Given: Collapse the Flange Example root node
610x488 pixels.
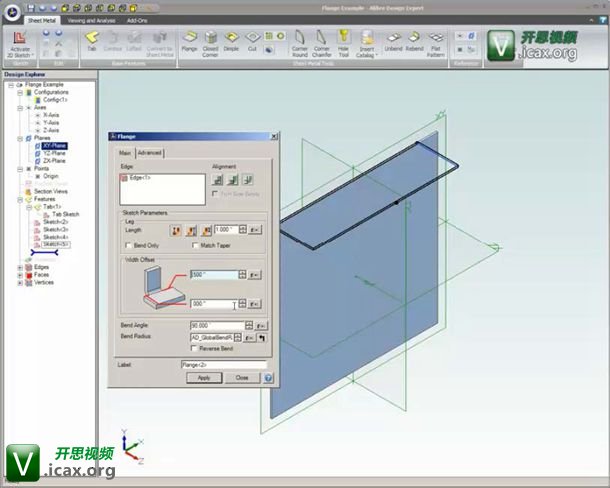Looking at the screenshot, I should tap(11, 85).
